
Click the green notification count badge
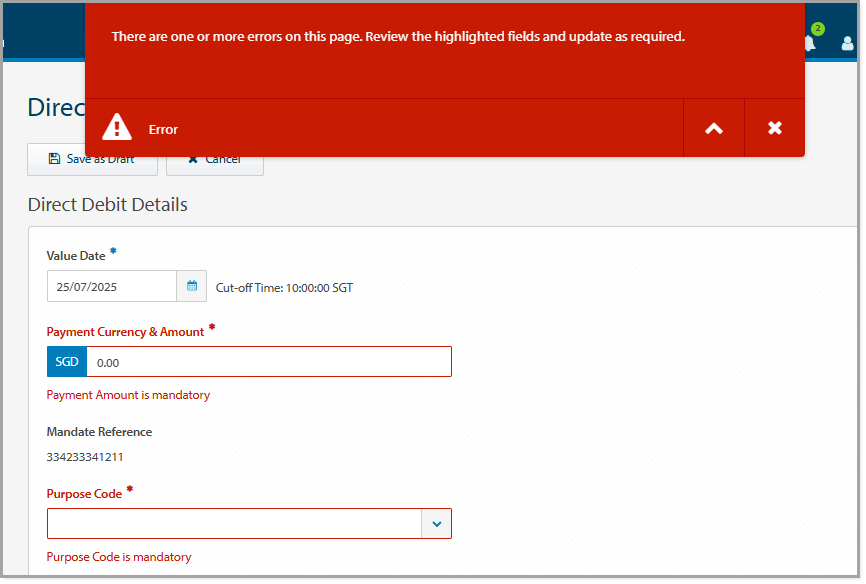pyautogui.click(x=817, y=29)
